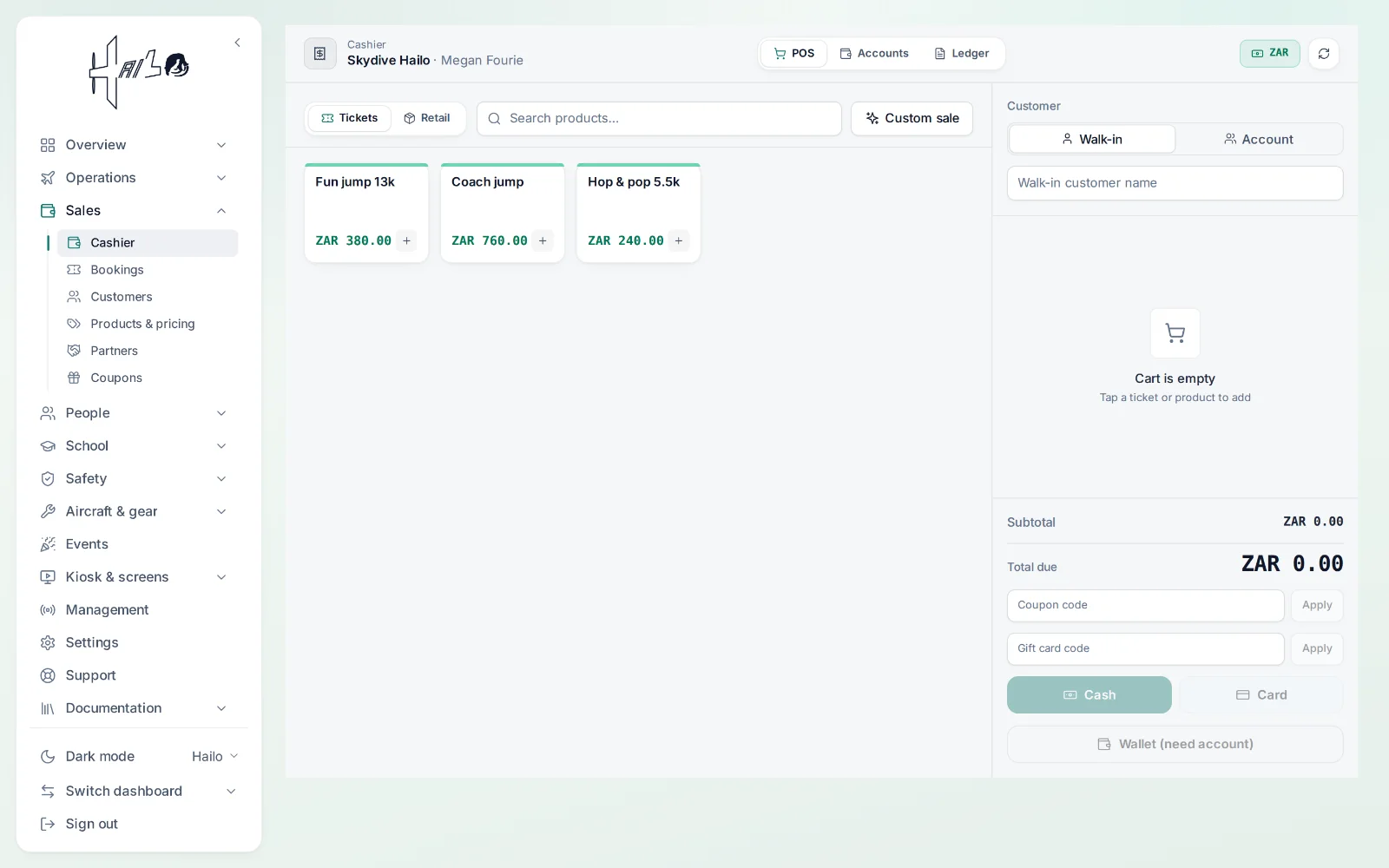Select Cashier in the sidebar
Screen dimensions: 1389x868
(148, 243)
